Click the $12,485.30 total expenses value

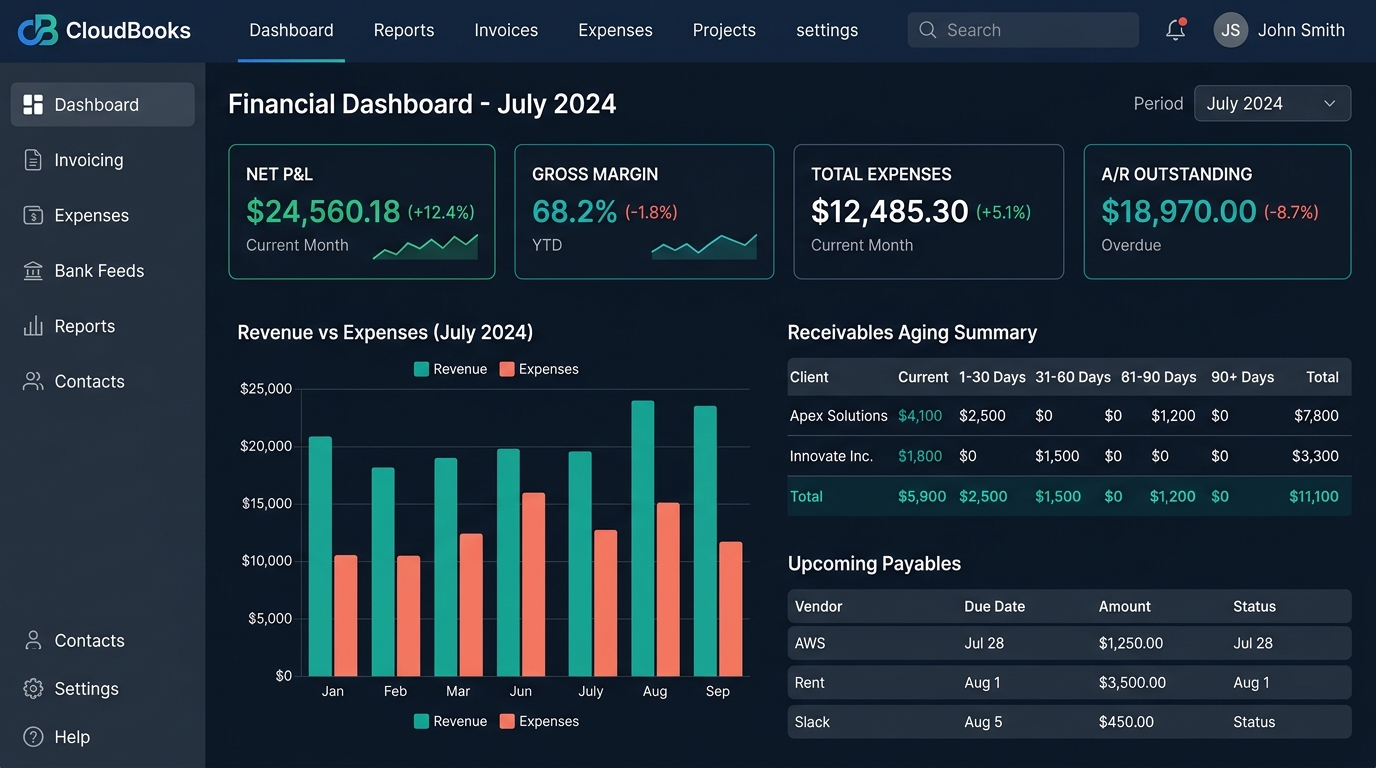890,211
